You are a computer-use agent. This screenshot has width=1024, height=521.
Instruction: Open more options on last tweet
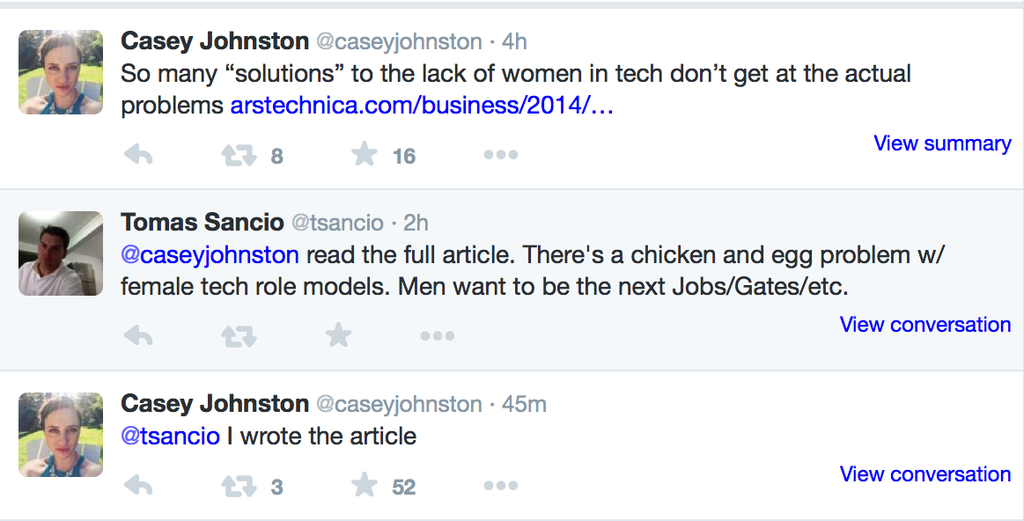500,486
